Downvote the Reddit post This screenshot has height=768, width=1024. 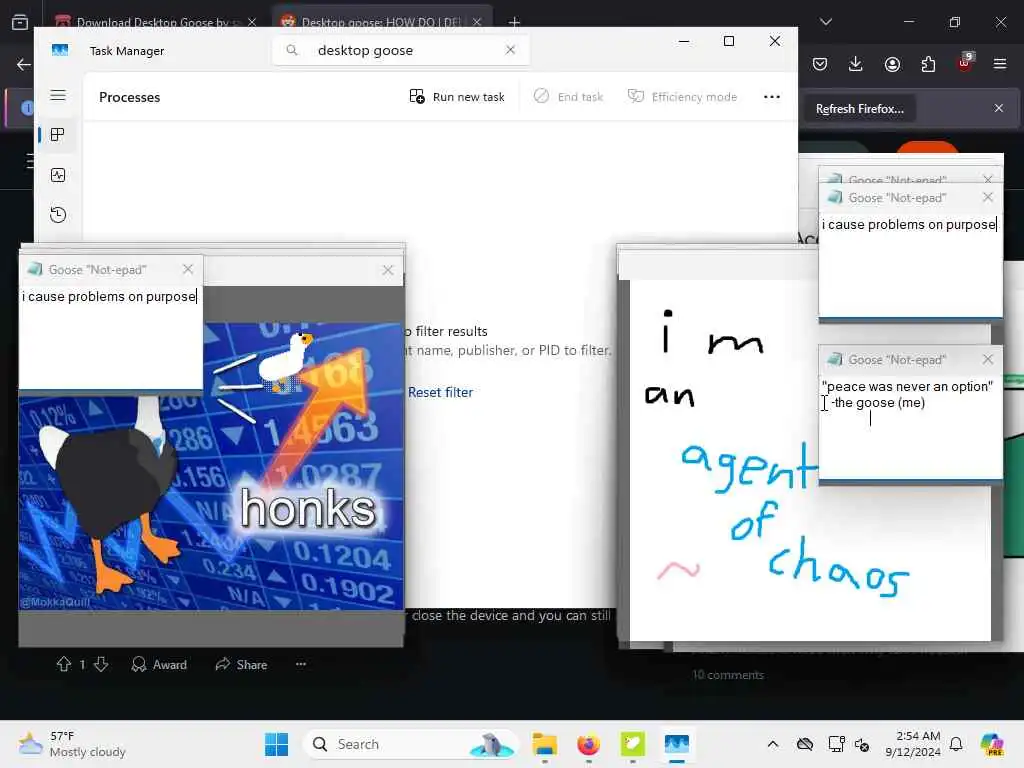pyautogui.click(x=101, y=664)
